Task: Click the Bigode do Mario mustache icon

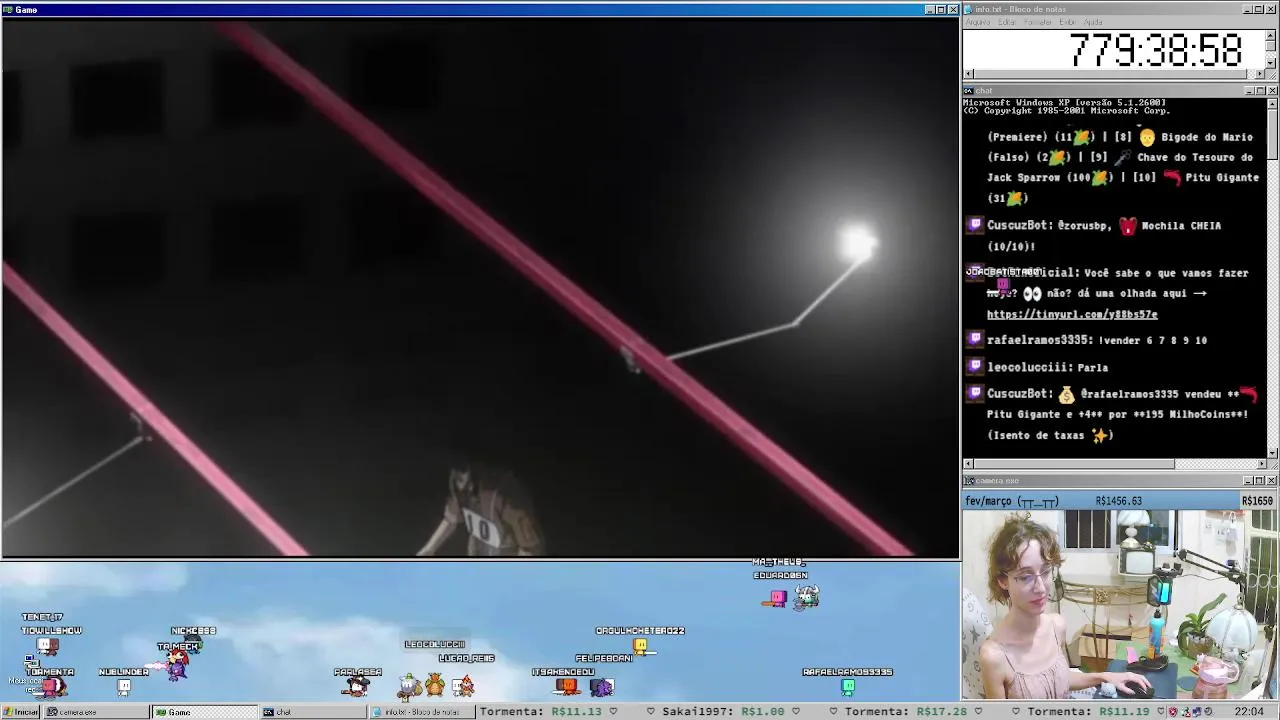Action: pyautogui.click(x=1147, y=137)
